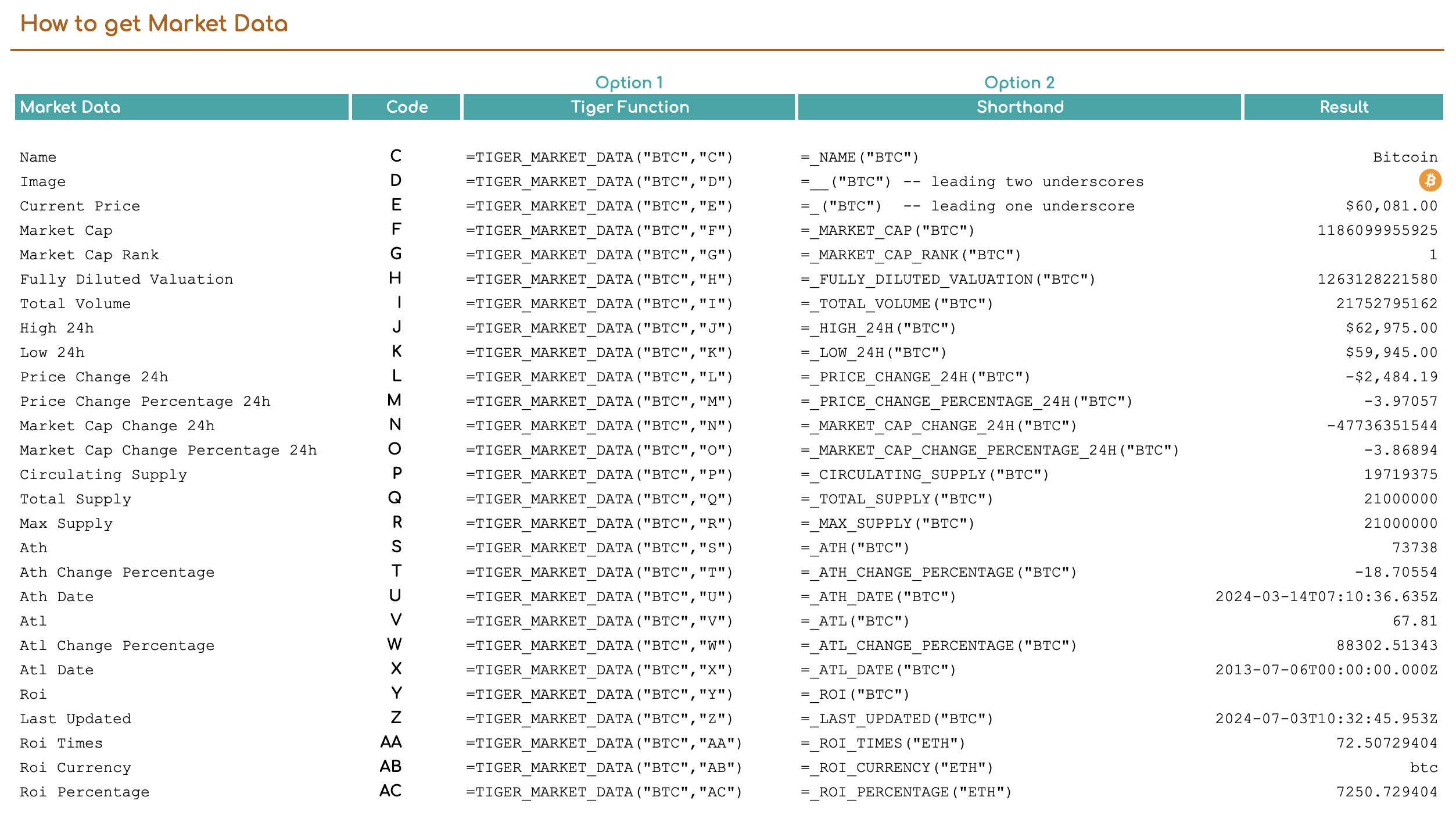1456x815 pixels.
Task: Select Market Cap Change Percentage 24h label
Action: tap(168, 450)
